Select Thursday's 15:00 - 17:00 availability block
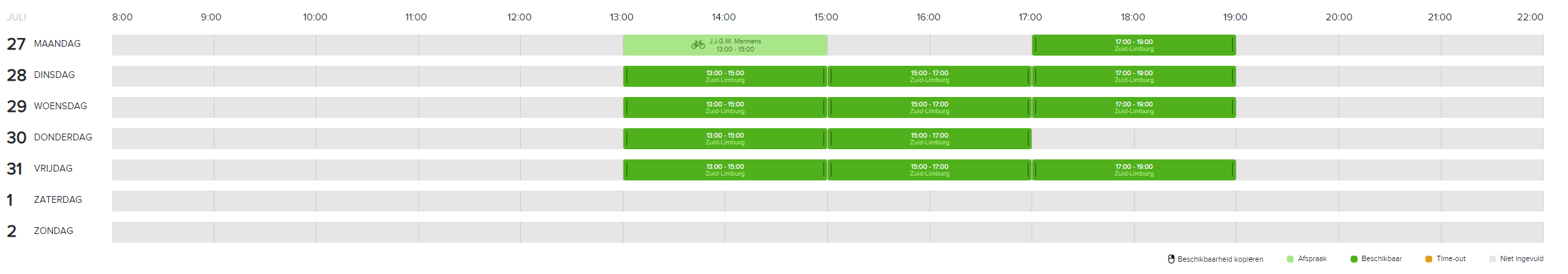Image resolution: width=1568 pixels, height=274 pixels. (929, 139)
